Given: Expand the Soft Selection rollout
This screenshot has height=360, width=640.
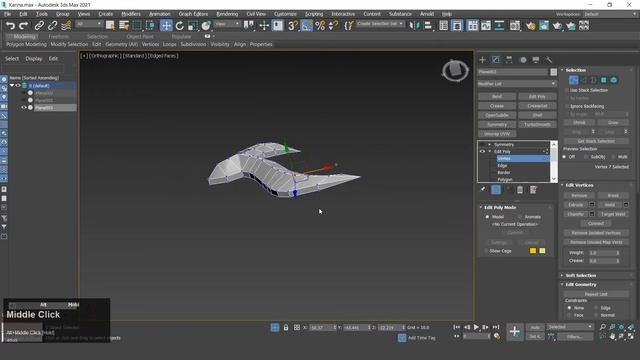Looking at the screenshot, I should click(562, 276).
